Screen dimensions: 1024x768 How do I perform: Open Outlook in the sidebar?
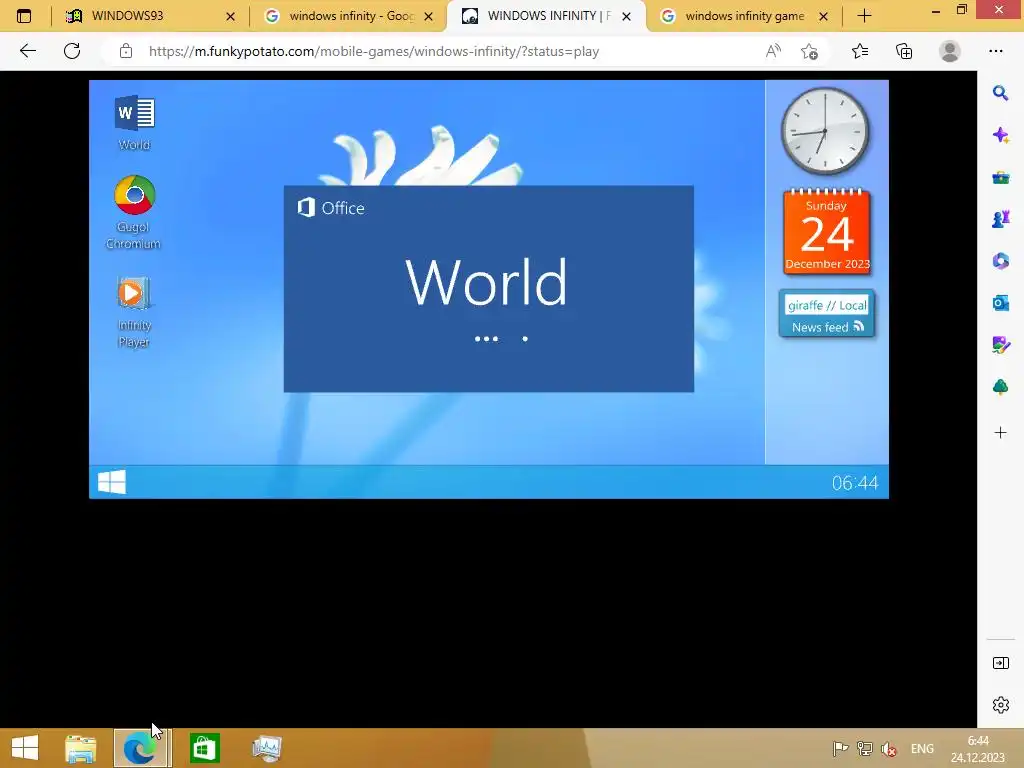coord(1000,303)
